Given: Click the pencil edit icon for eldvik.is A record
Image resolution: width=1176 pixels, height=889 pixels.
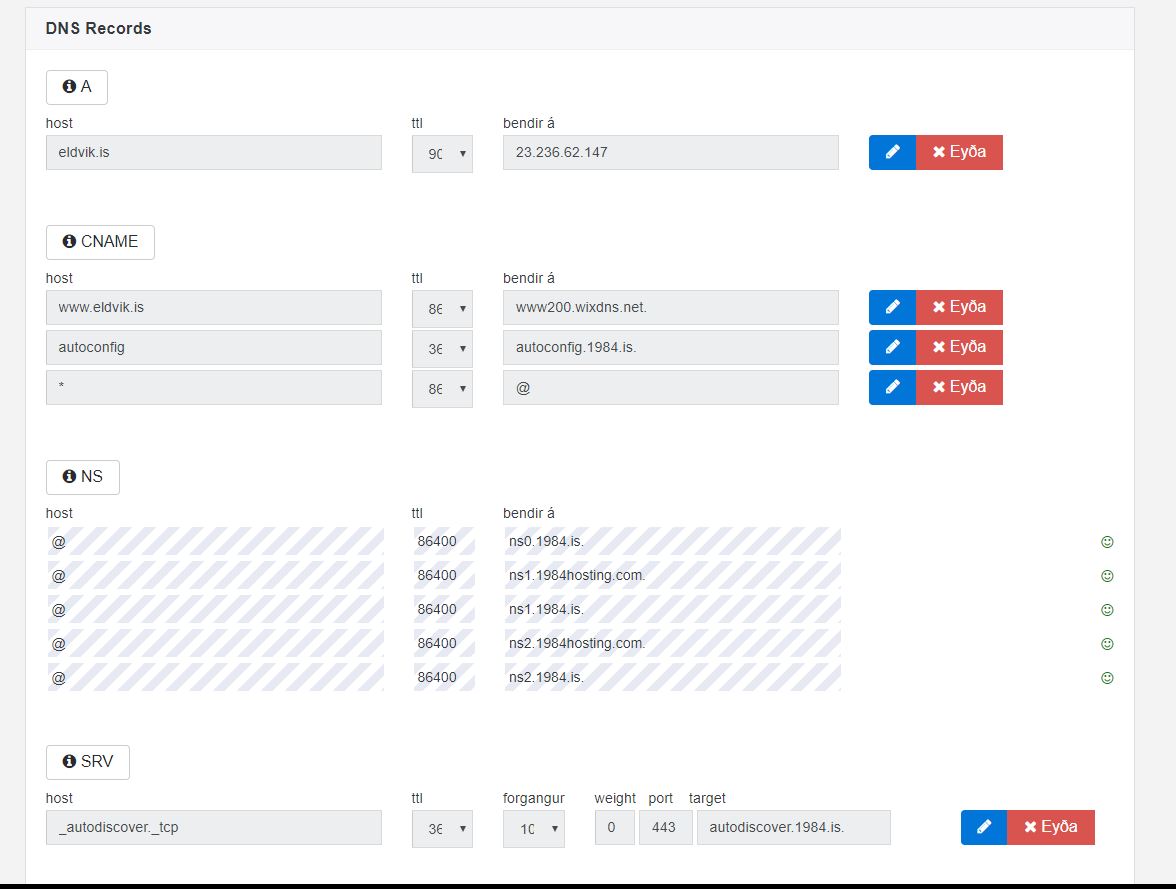Looking at the screenshot, I should [892, 153].
